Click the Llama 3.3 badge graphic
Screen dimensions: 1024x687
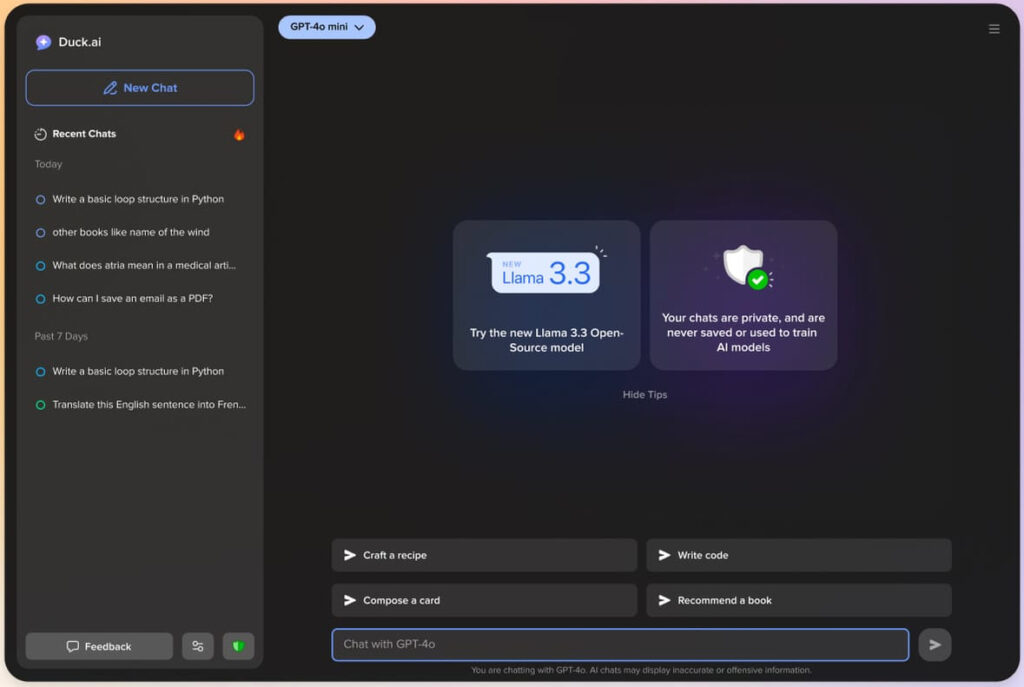(544, 272)
